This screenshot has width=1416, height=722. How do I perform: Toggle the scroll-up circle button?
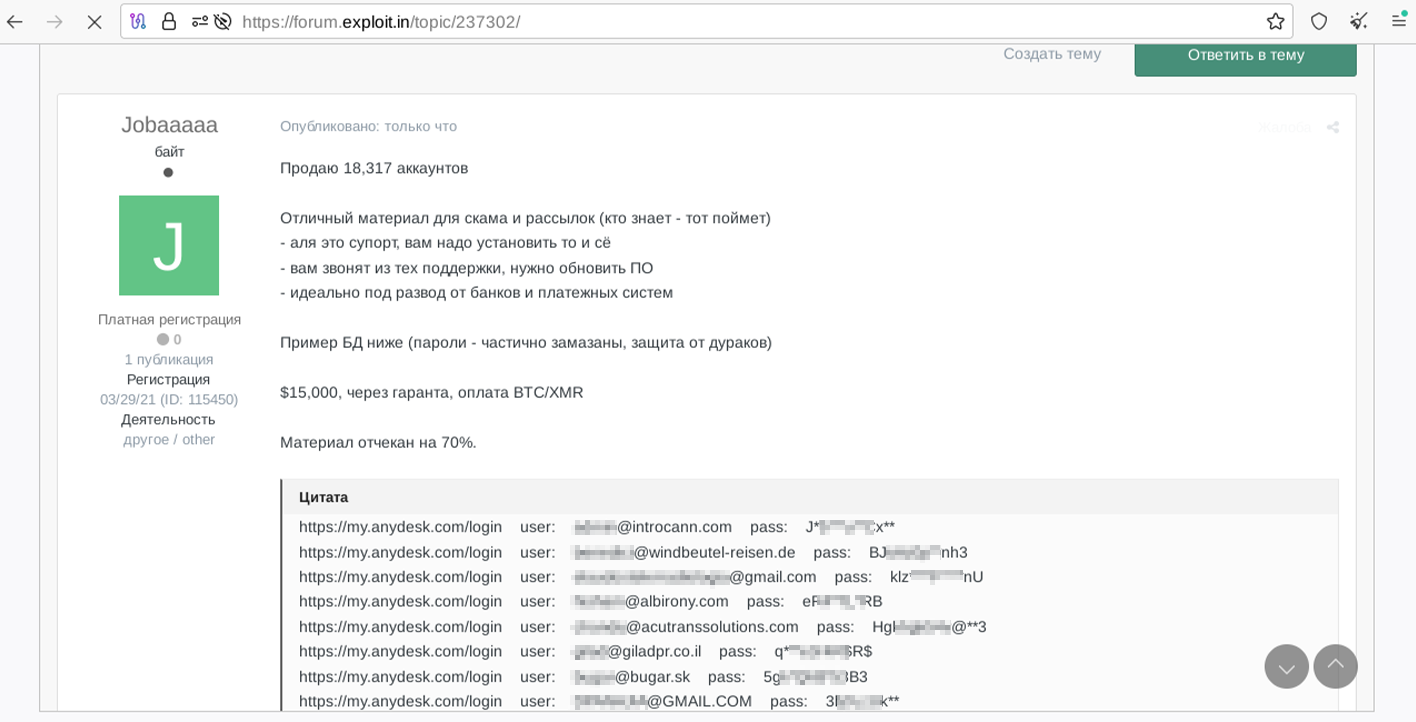(1335, 666)
